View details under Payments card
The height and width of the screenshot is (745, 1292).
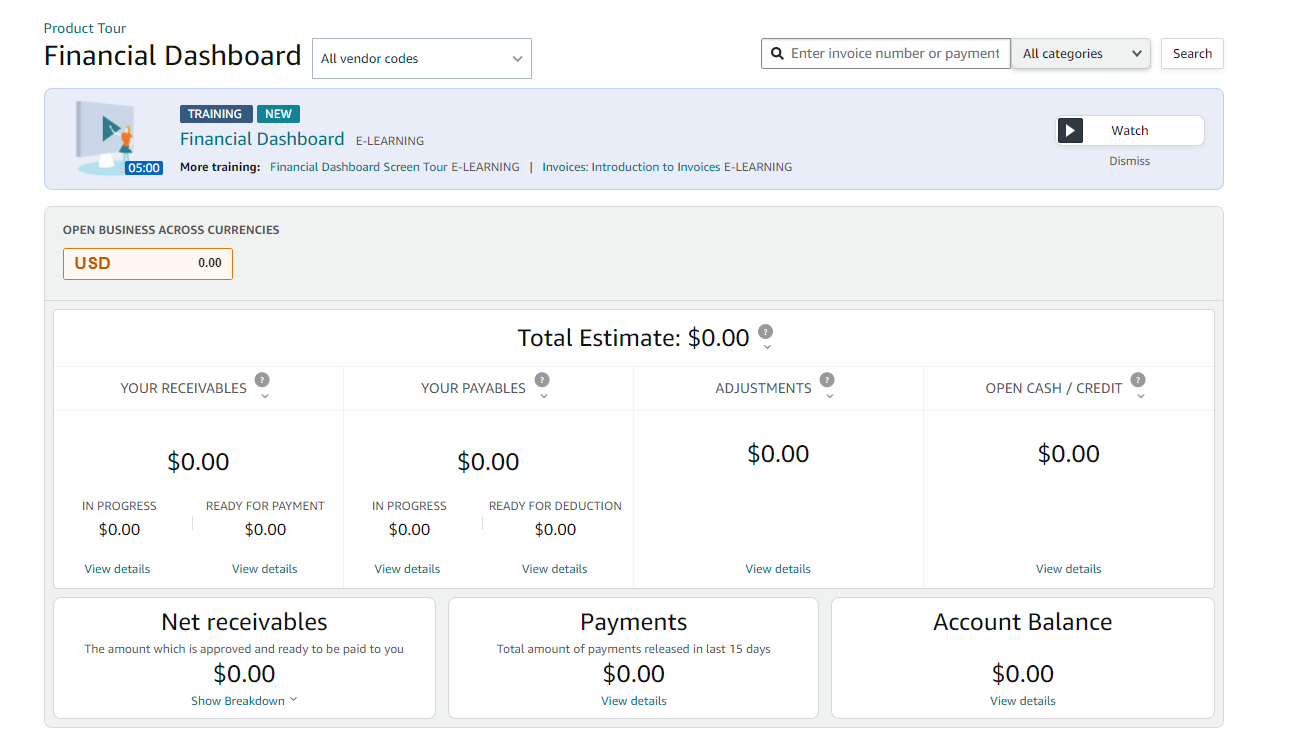(634, 701)
